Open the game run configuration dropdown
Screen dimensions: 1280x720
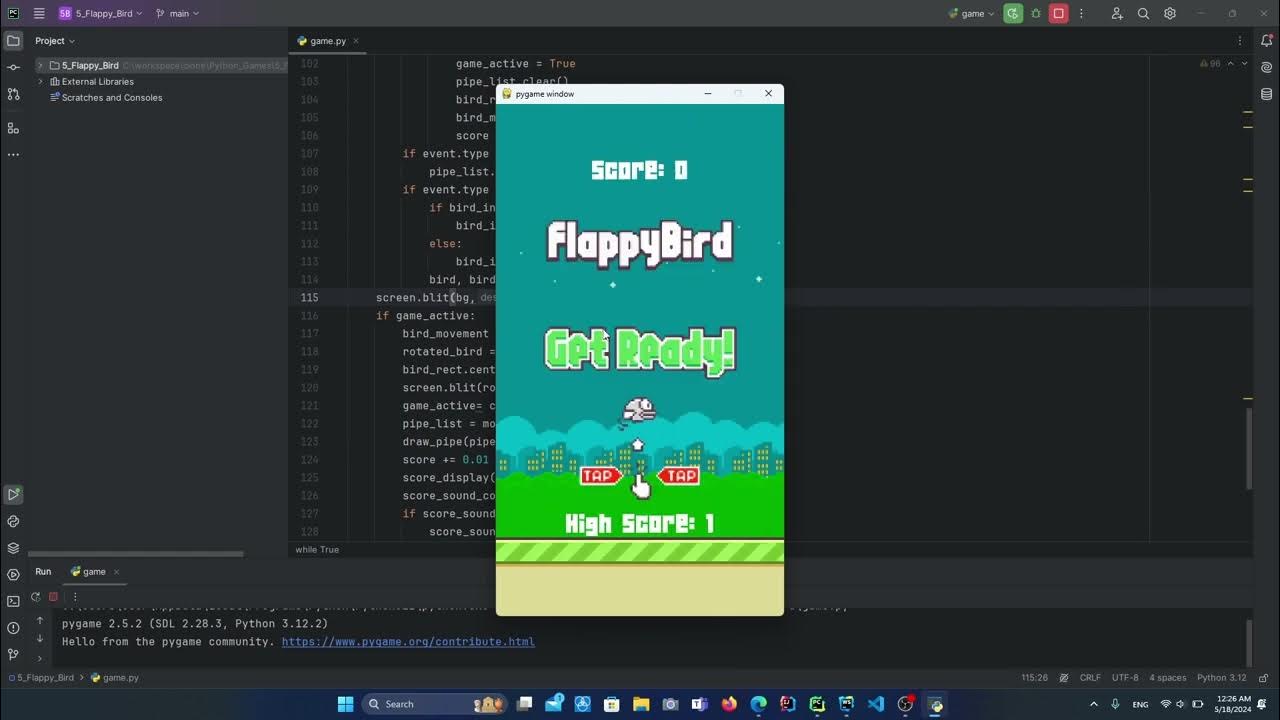click(971, 13)
